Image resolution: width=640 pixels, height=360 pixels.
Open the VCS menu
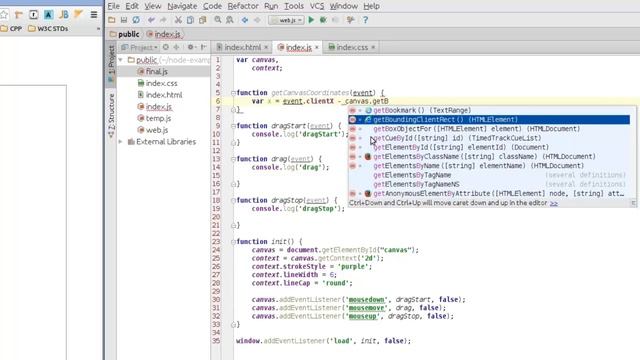tap(317, 6)
